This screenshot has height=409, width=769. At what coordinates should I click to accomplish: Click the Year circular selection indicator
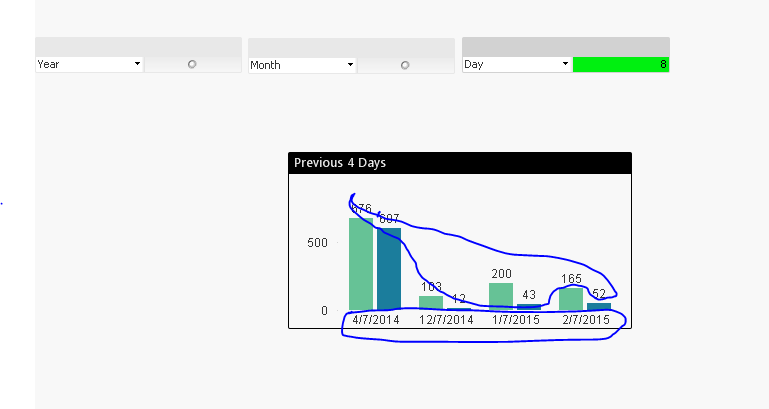coord(192,64)
